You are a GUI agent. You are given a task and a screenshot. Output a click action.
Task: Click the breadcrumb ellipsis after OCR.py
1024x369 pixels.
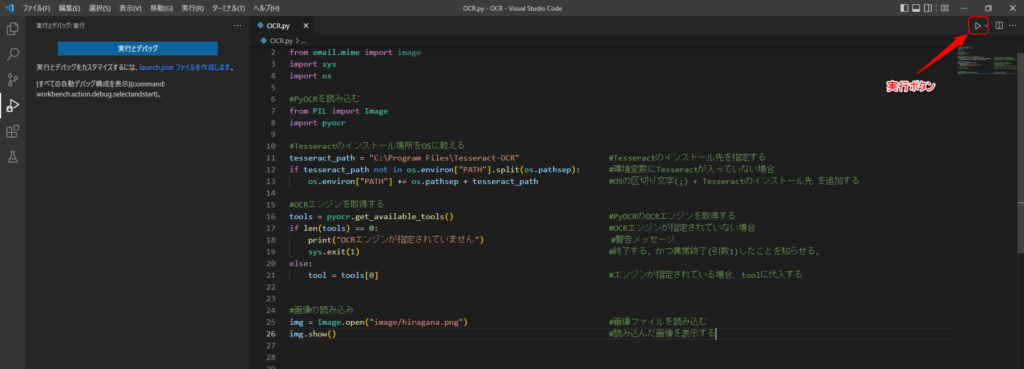(x=303, y=40)
